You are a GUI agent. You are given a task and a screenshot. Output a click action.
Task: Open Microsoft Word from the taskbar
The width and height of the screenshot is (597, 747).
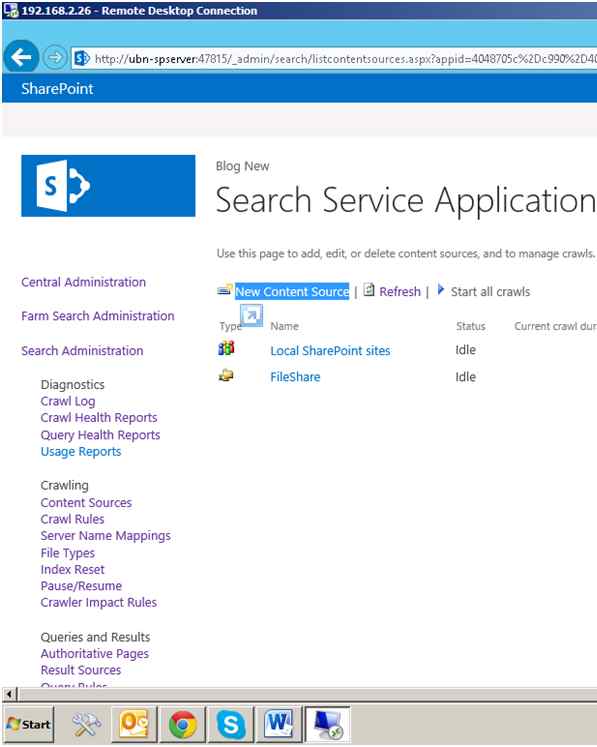279,725
